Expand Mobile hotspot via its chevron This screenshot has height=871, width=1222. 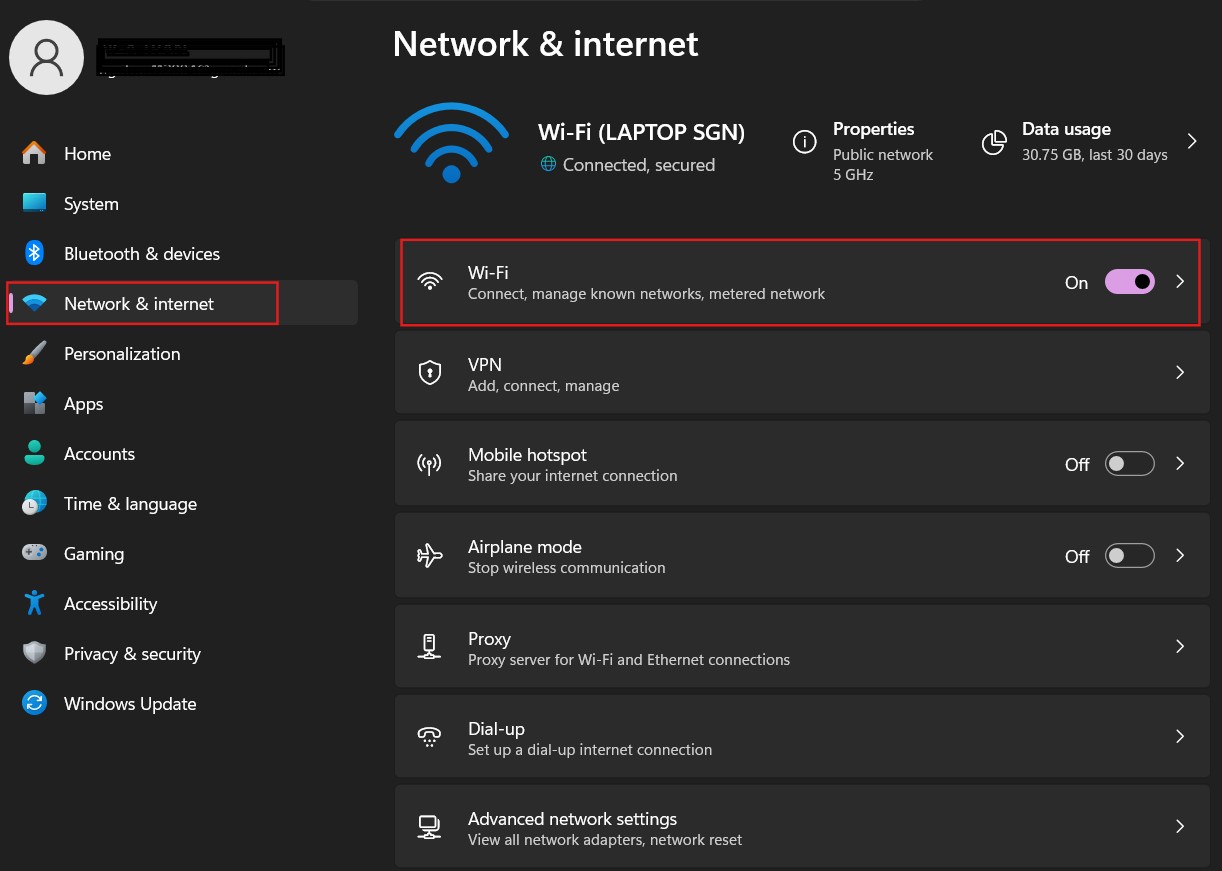(x=1180, y=464)
